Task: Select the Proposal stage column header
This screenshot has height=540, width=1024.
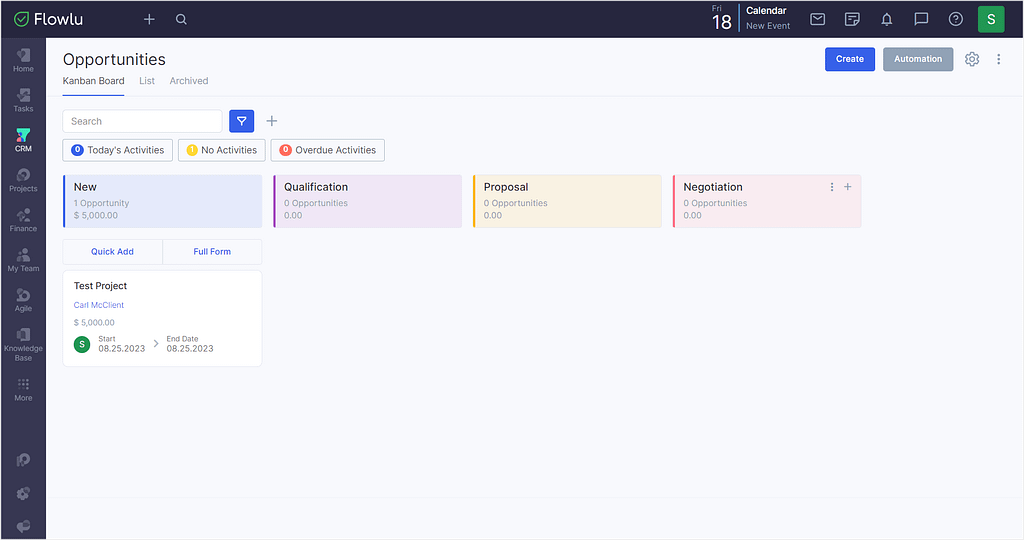Action: [x=568, y=201]
